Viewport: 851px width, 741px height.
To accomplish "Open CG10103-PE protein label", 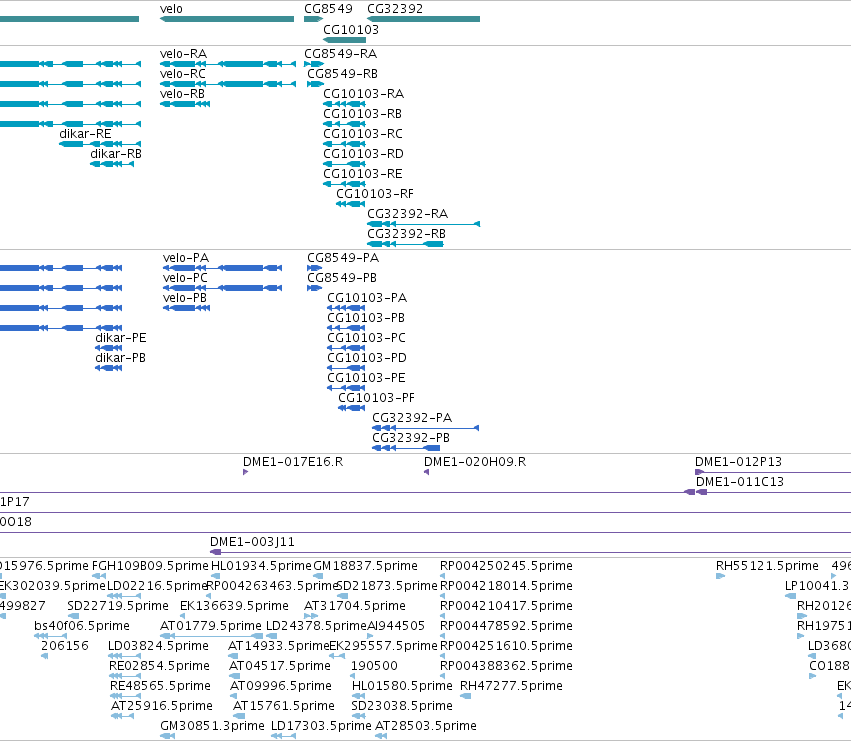I will click(x=366, y=378).
